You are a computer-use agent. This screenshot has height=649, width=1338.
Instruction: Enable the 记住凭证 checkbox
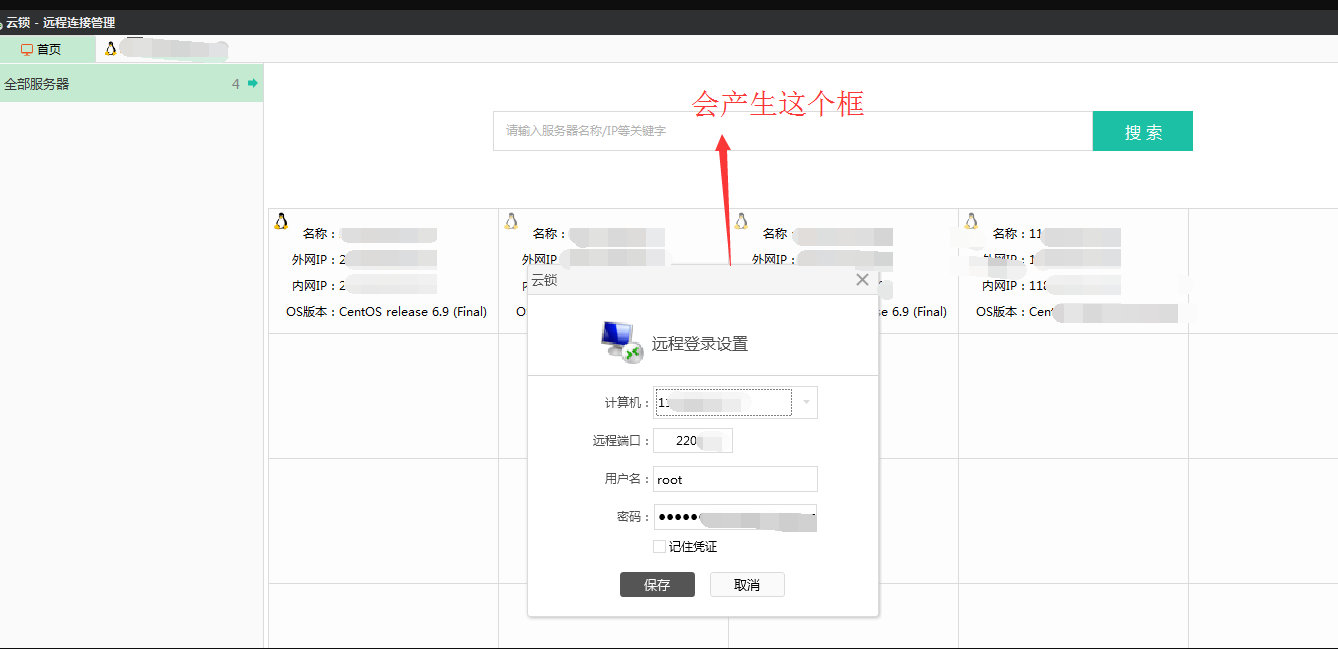(x=659, y=546)
